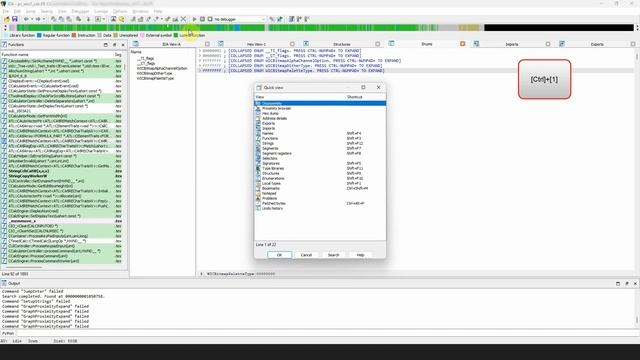The height and width of the screenshot is (360, 640).
Task: Open the Jump menu
Action: (31, 11)
